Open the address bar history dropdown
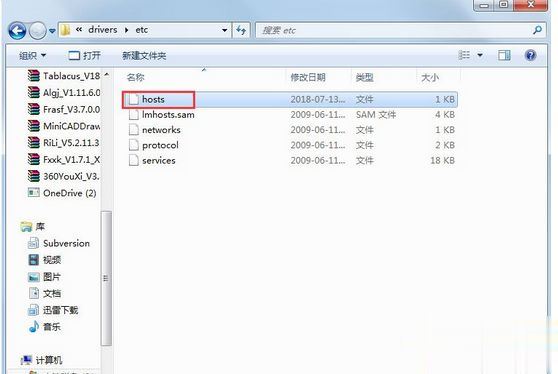558x374 pixels. click(x=225, y=30)
